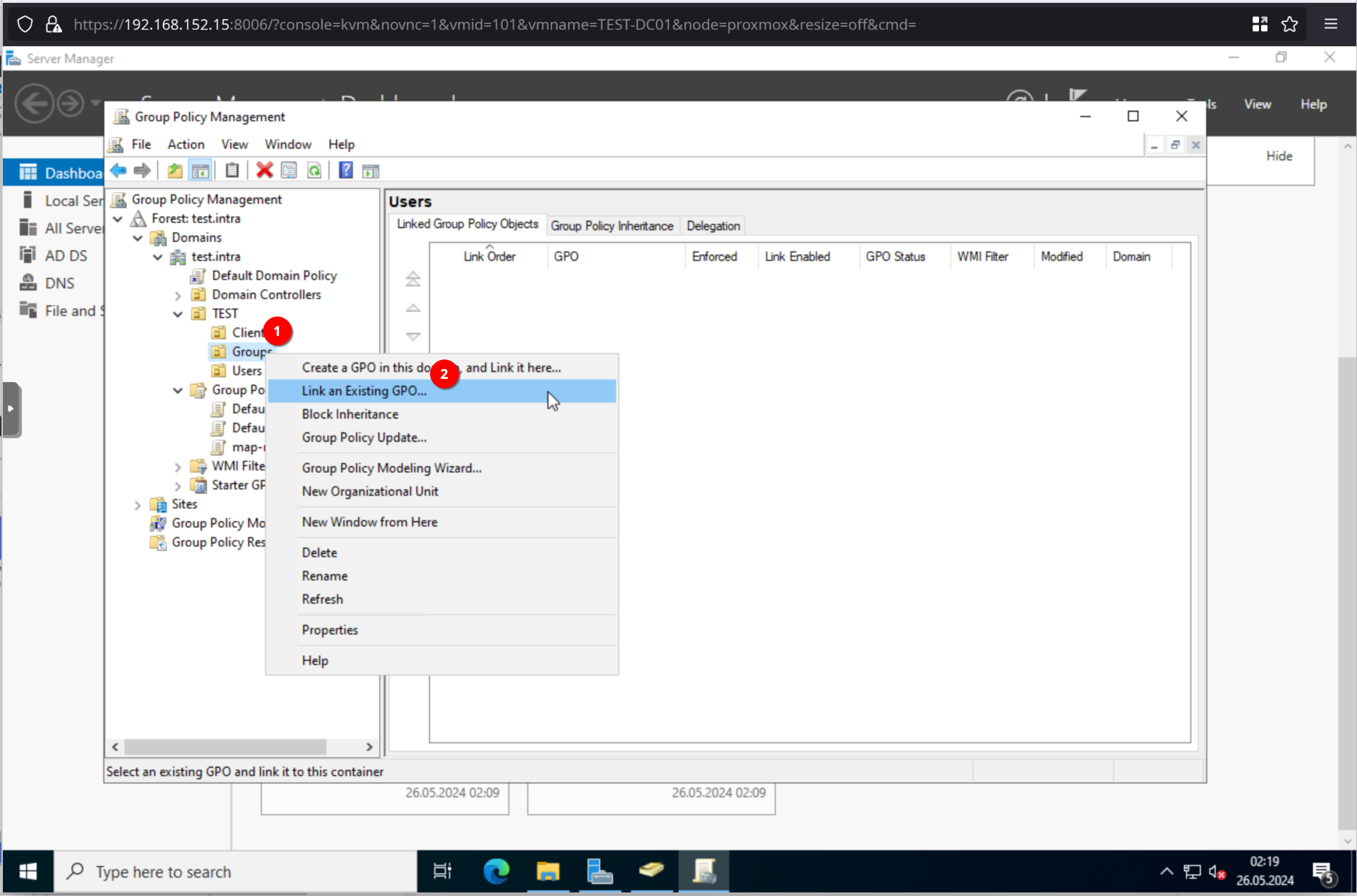Choose Rename in the context menu
This screenshot has height=896, width=1357.
click(442, 576)
